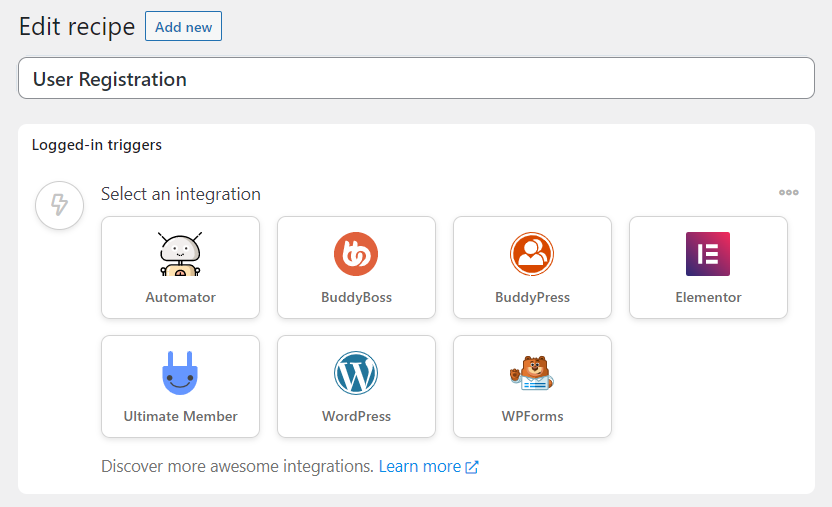Pick the BuddyPress integration logo
The width and height of the screenshot is (832, 507).
(x=532, y=254)
